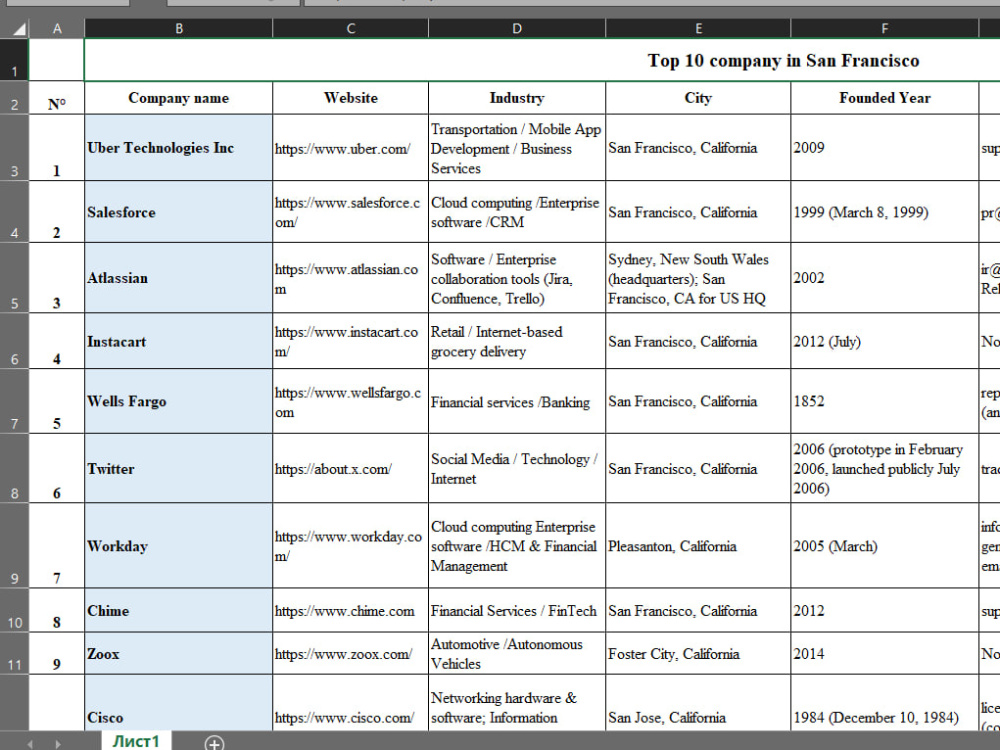This screenshot has width=1000, height=750.
Task: Select 'Transportation / Mobile App Development' industry cell
Action: 517,147
